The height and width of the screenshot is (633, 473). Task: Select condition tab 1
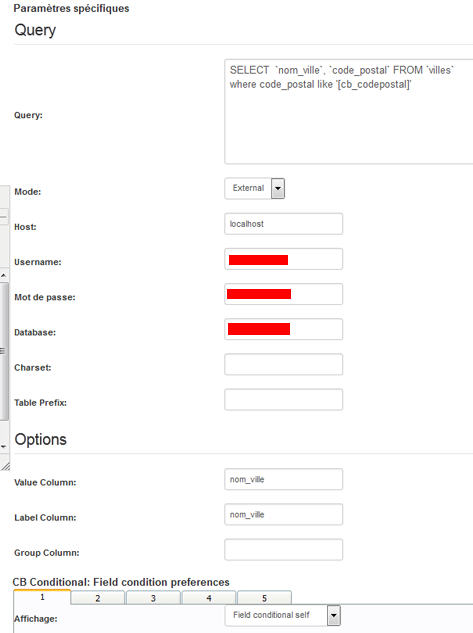[42, 597]
